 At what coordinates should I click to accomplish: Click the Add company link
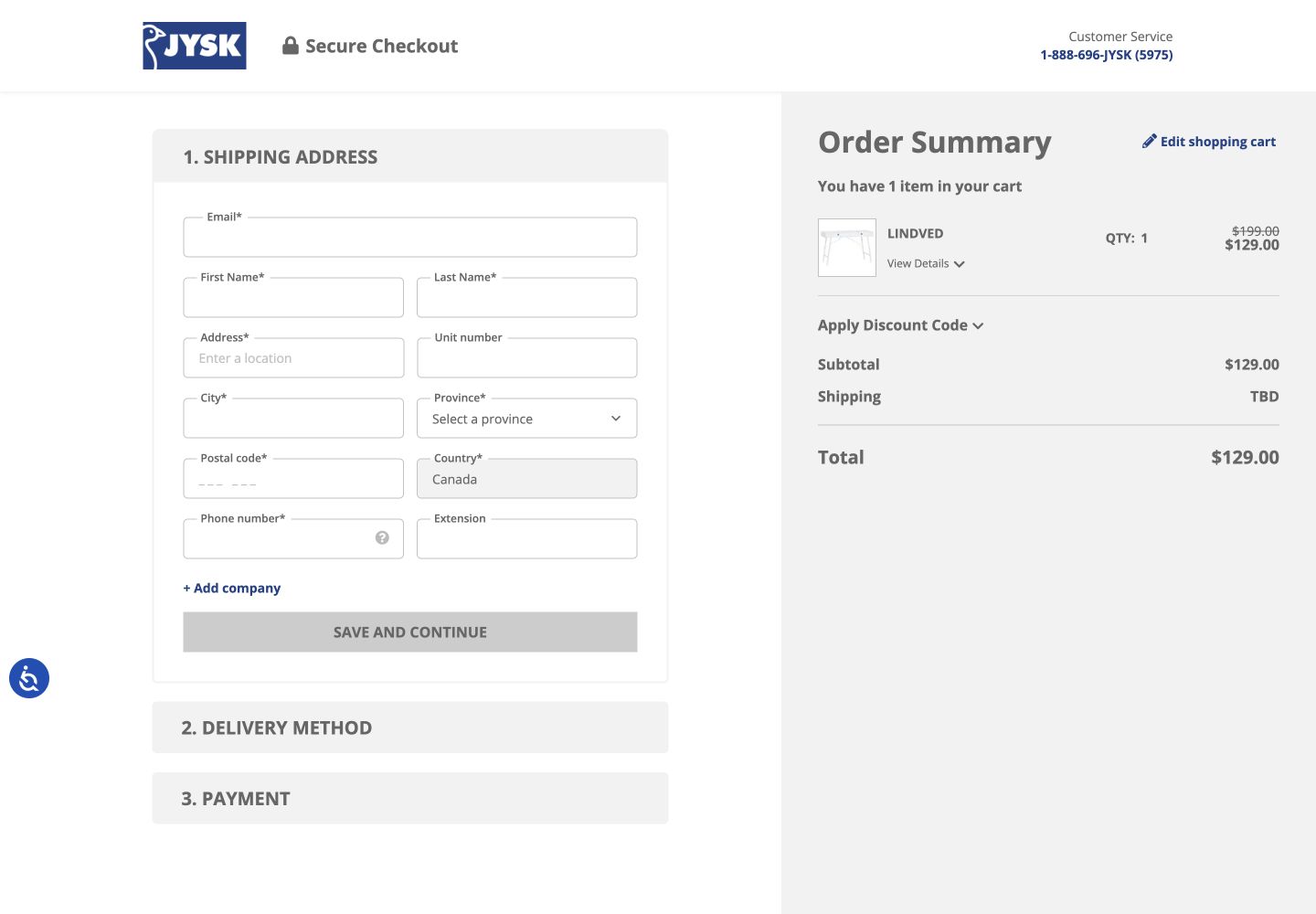[x=232, y=588]
